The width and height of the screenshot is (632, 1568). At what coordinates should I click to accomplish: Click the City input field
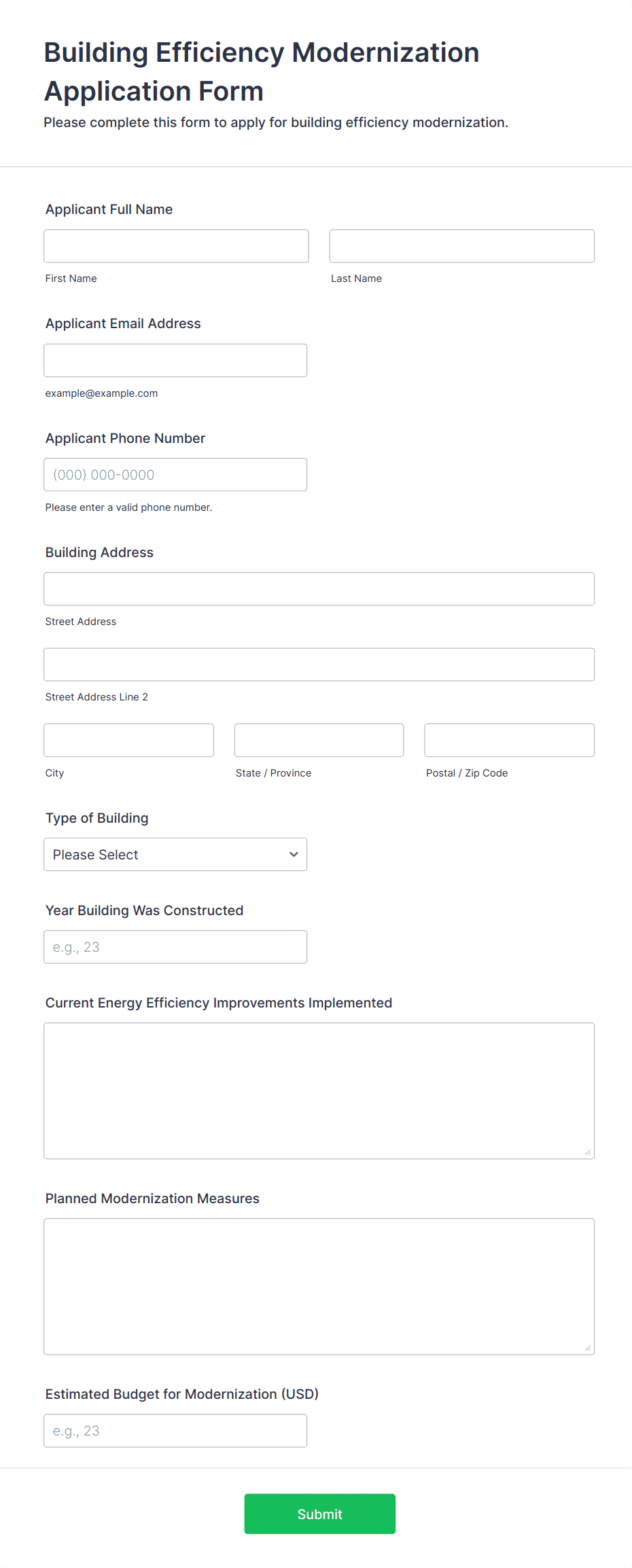(128, 740)
